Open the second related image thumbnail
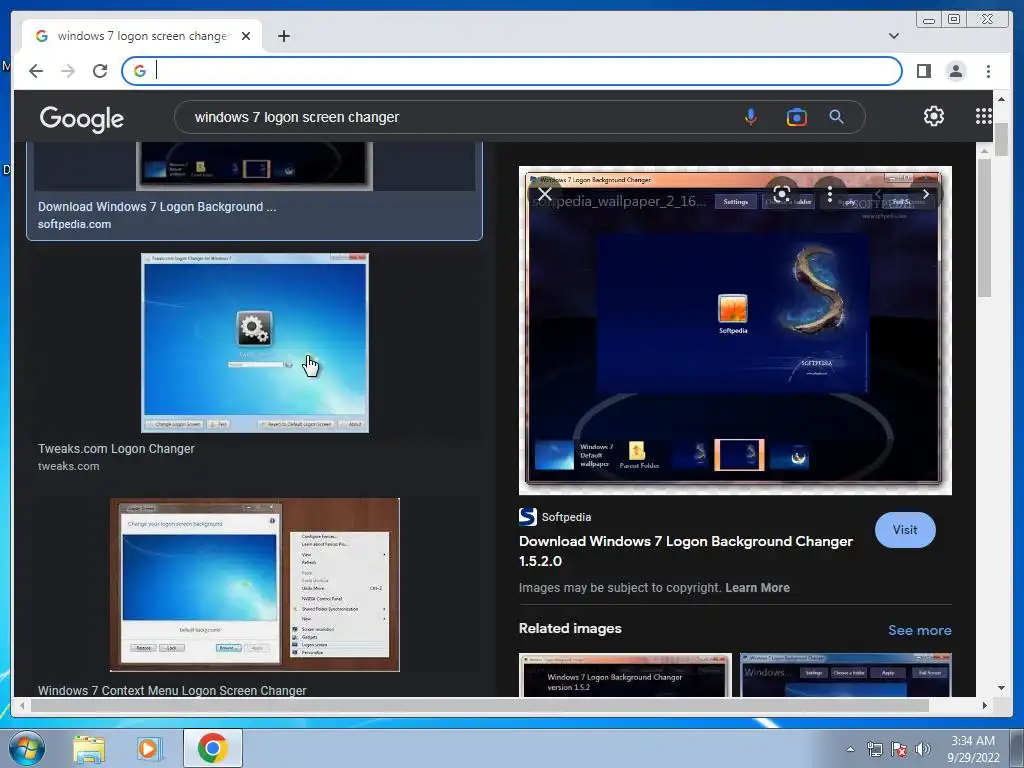Image resolution: width=1024 pixels, height=768 pixels. (x=846, y=675)
